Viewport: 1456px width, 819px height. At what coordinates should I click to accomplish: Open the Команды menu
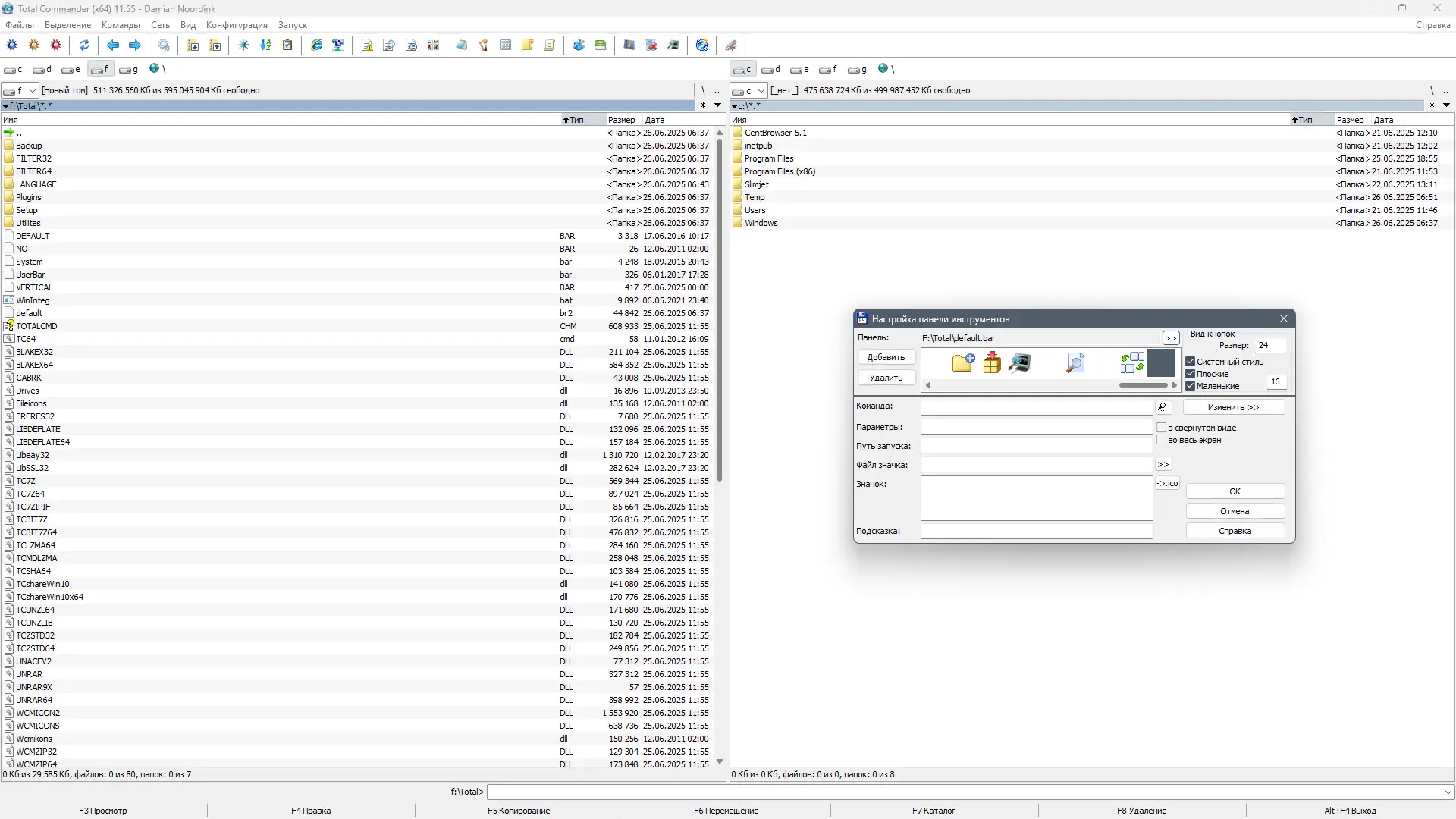pos(121,25)
